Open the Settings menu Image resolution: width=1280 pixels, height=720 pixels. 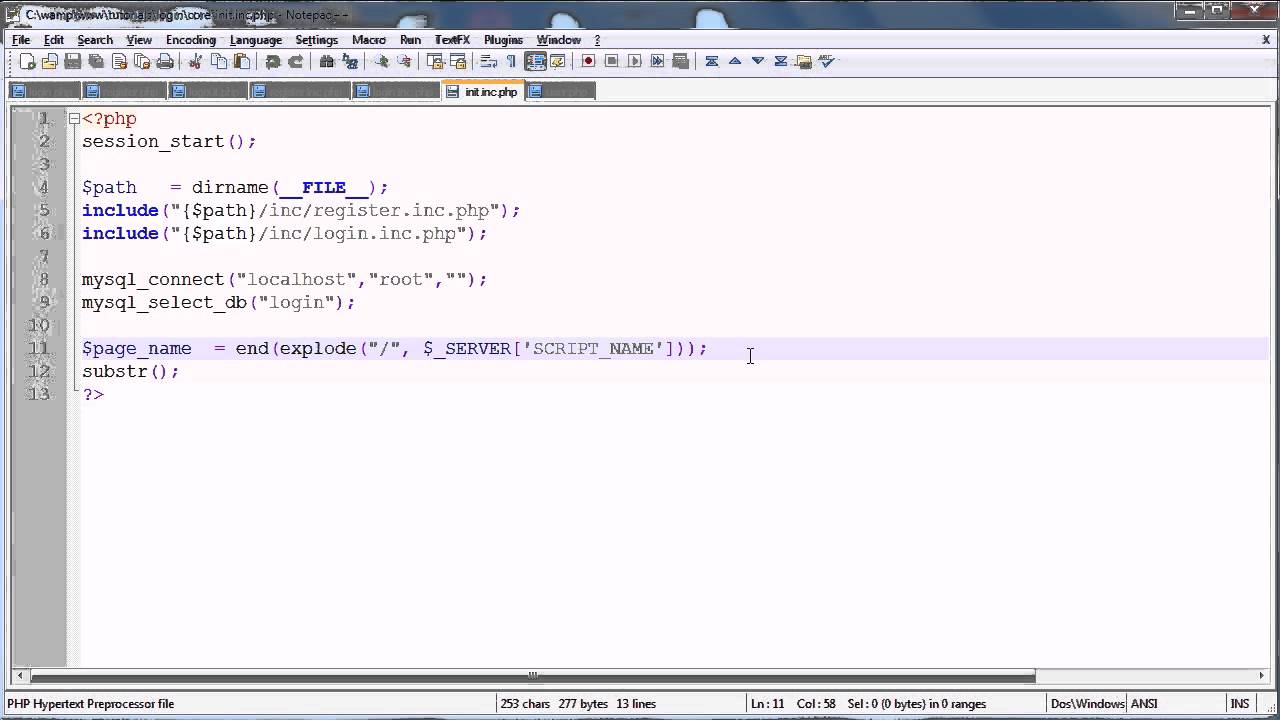[317, 40]
